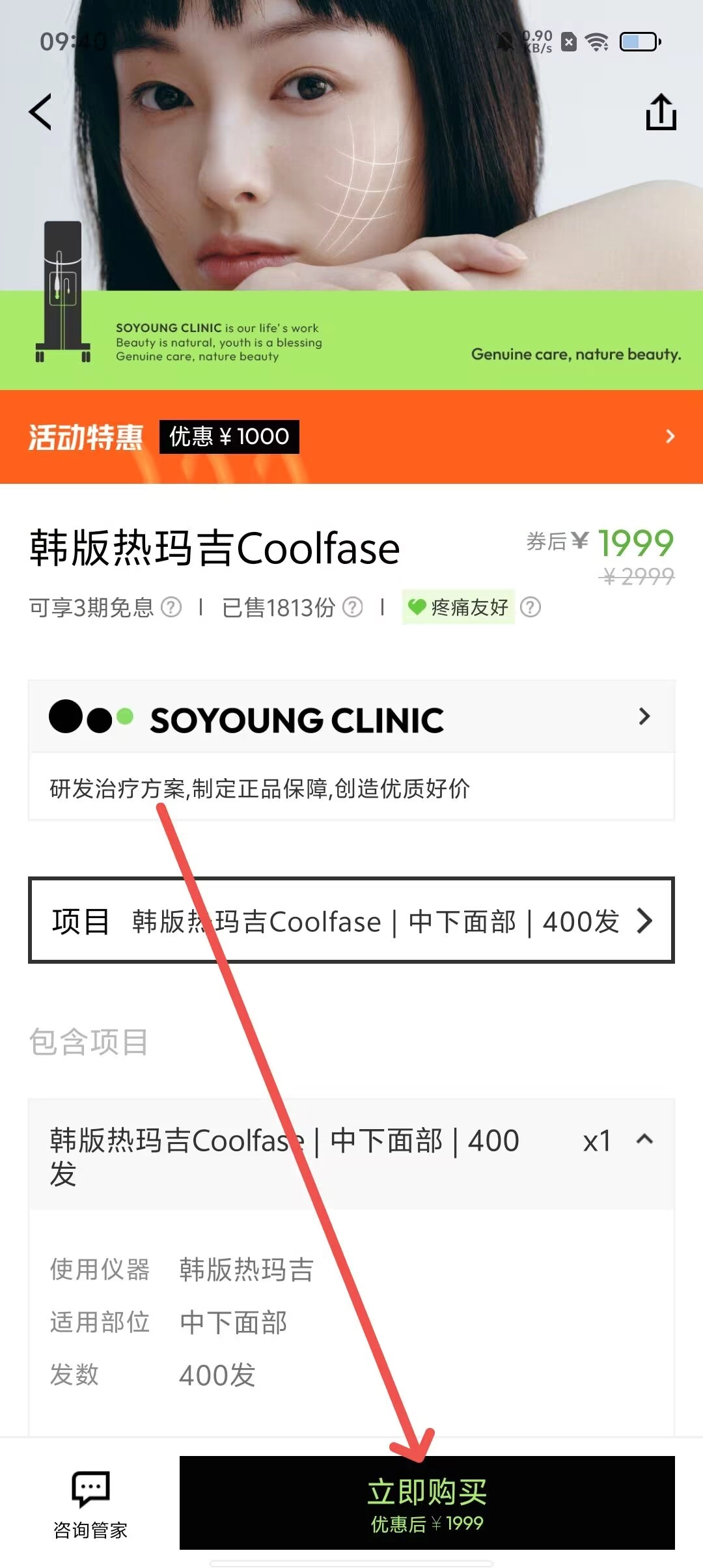This screenshot has height=1568, width=703.
Task: Tap help icon next to 疼痛友好 tag
Action: (531, 608)
